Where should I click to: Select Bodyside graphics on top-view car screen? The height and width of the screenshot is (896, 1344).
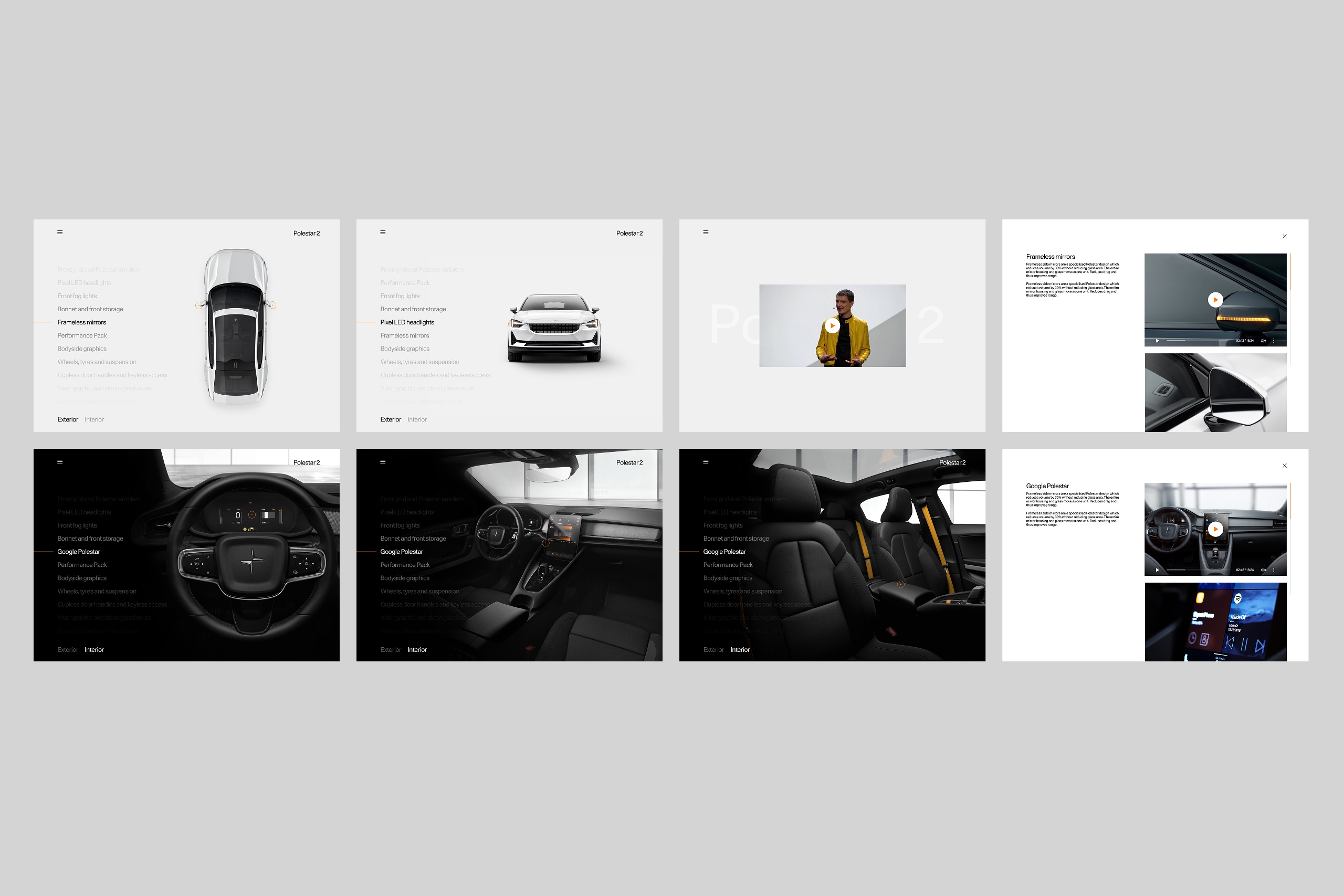82,349
